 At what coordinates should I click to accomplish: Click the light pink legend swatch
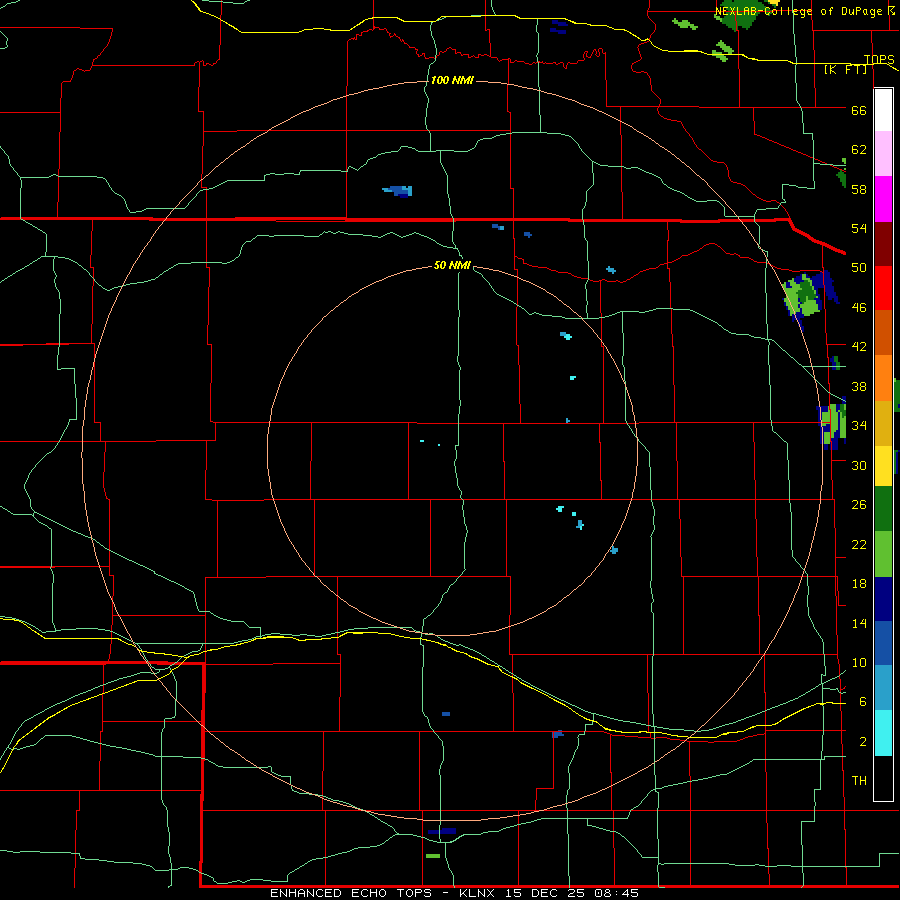(883, 153)
